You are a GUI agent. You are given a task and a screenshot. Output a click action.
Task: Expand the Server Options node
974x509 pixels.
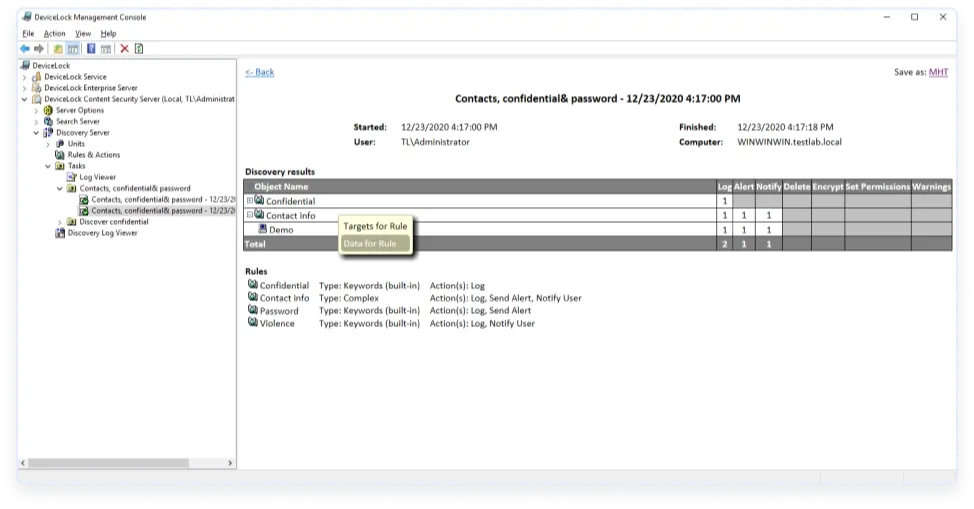click(37, 111)
